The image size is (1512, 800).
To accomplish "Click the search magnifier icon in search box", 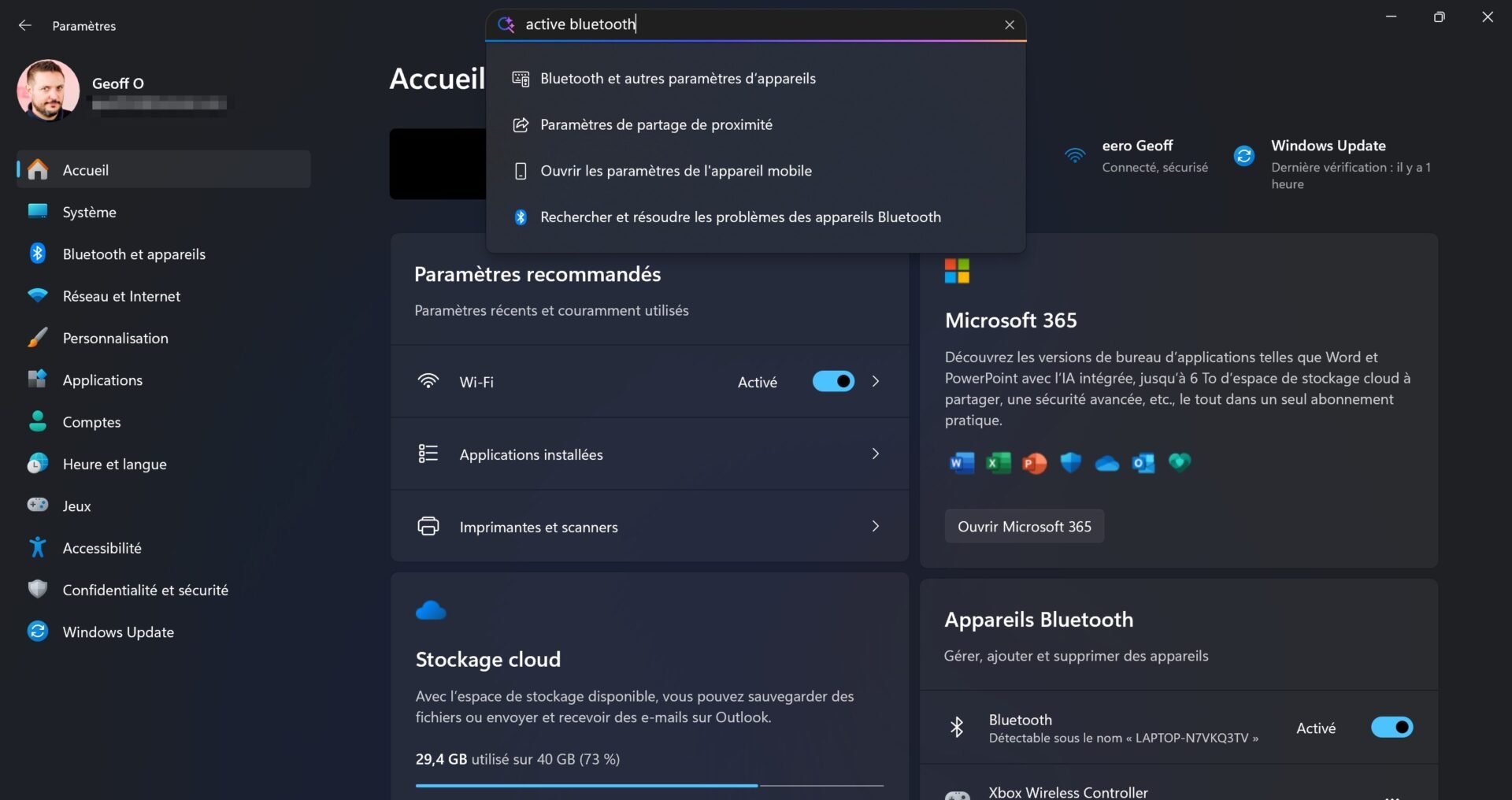I will pyautogui.click(x=506, y=24).
